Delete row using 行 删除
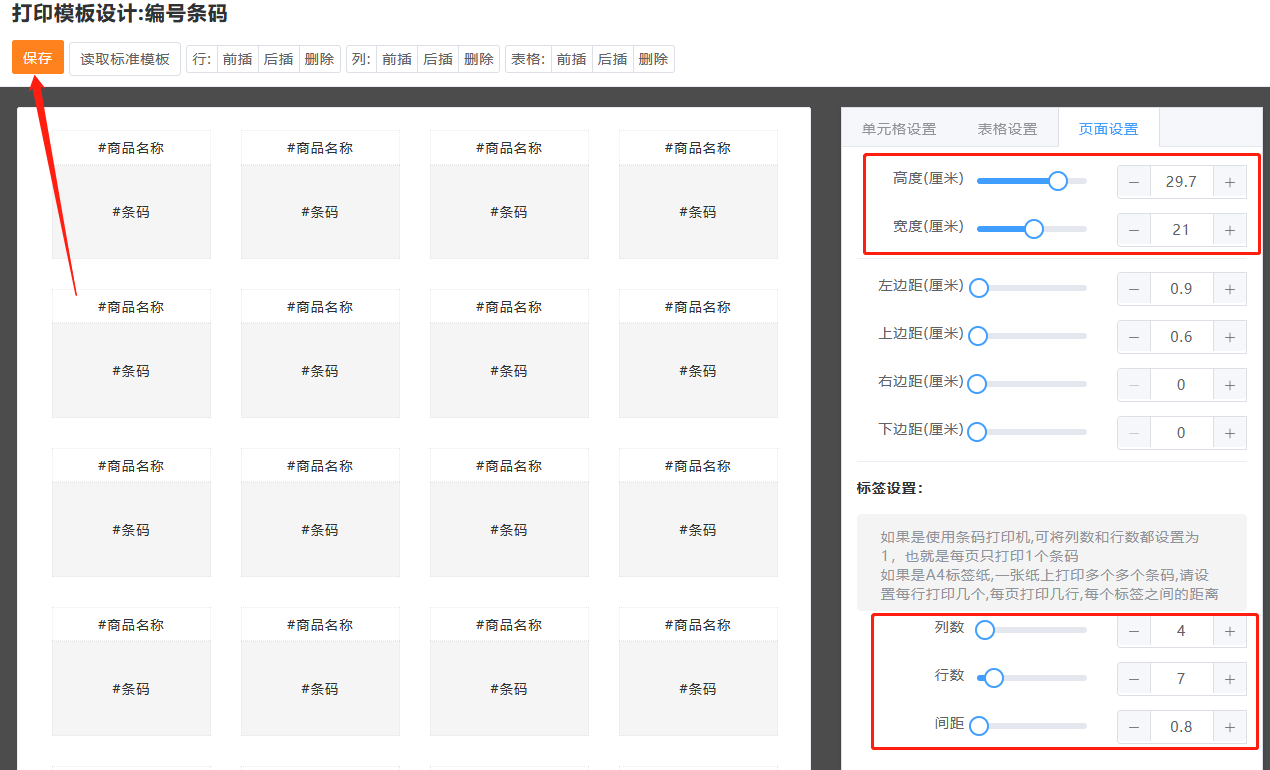Image resolution: width=1270 pixels, height=770 pixels. tap(319, 59)
